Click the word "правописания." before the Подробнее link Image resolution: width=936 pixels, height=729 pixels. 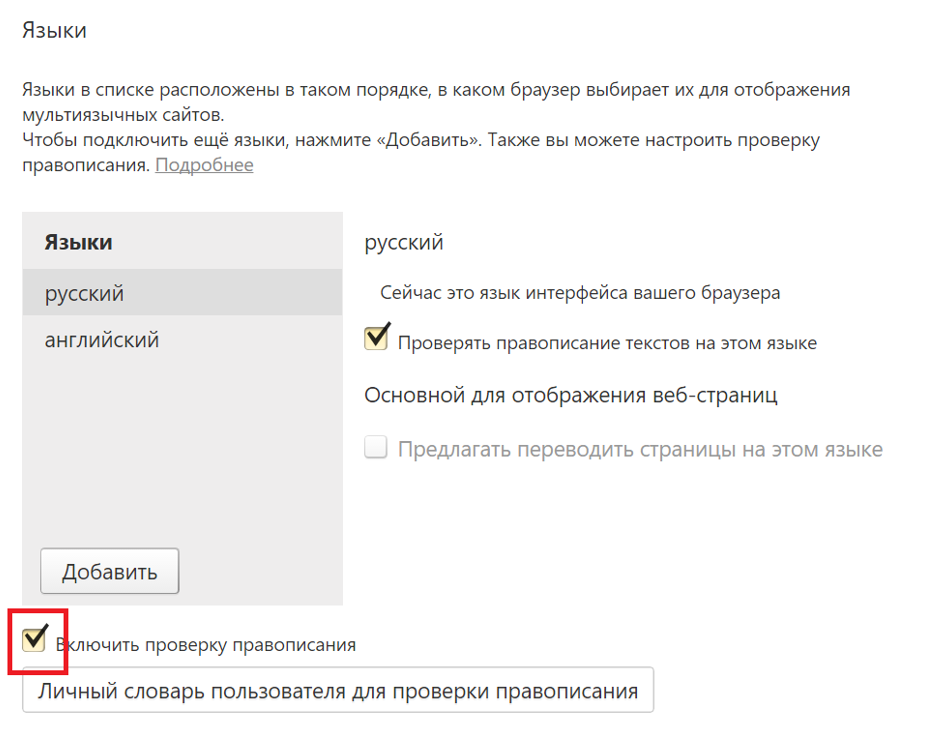tap(85, 165)
